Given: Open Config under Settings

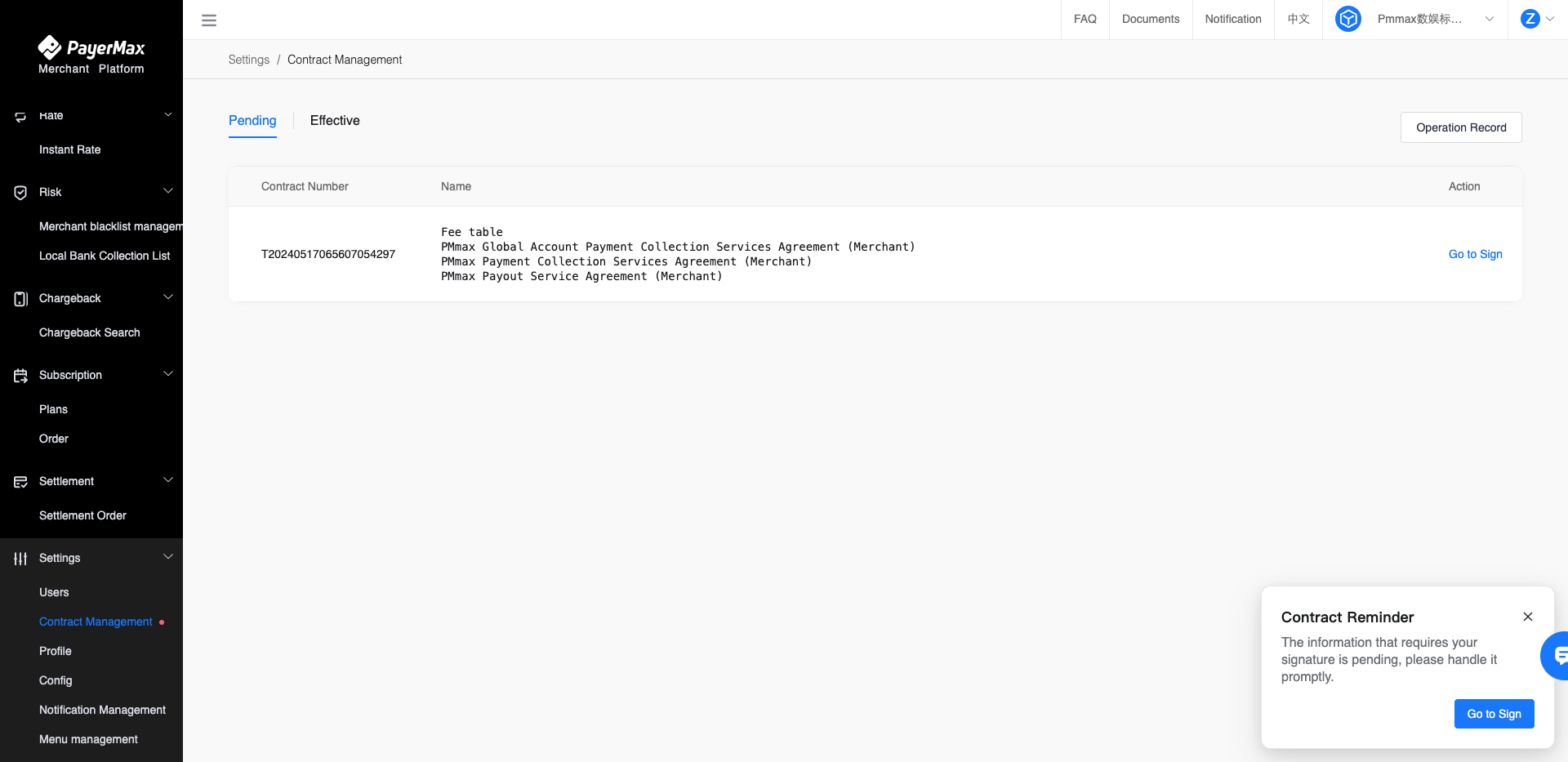Looking at the screenshot, I should coord(56,681).
